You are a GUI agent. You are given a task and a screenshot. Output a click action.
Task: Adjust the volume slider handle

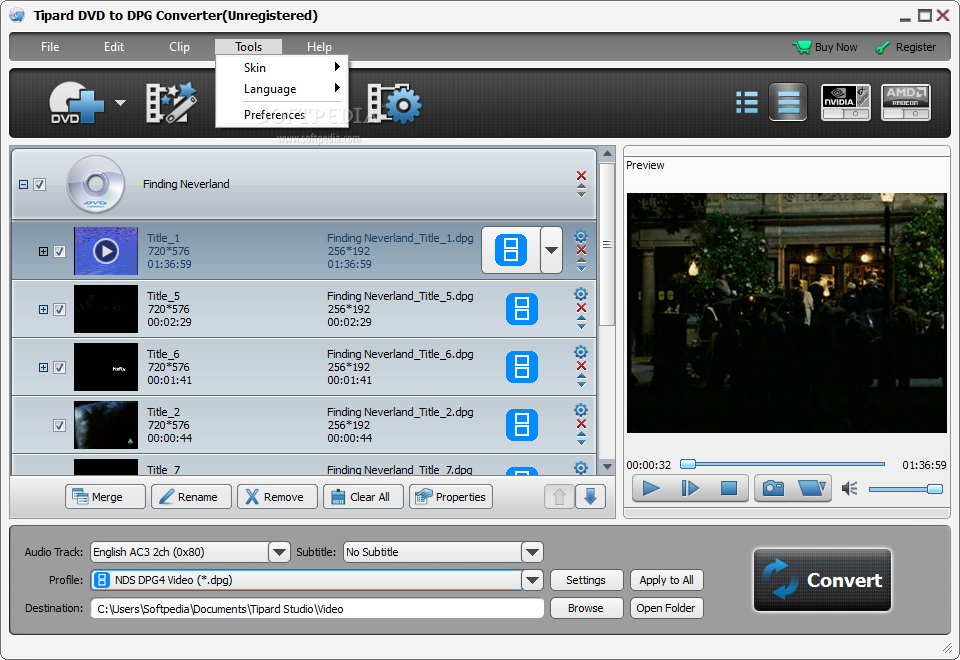coord(934,488)
